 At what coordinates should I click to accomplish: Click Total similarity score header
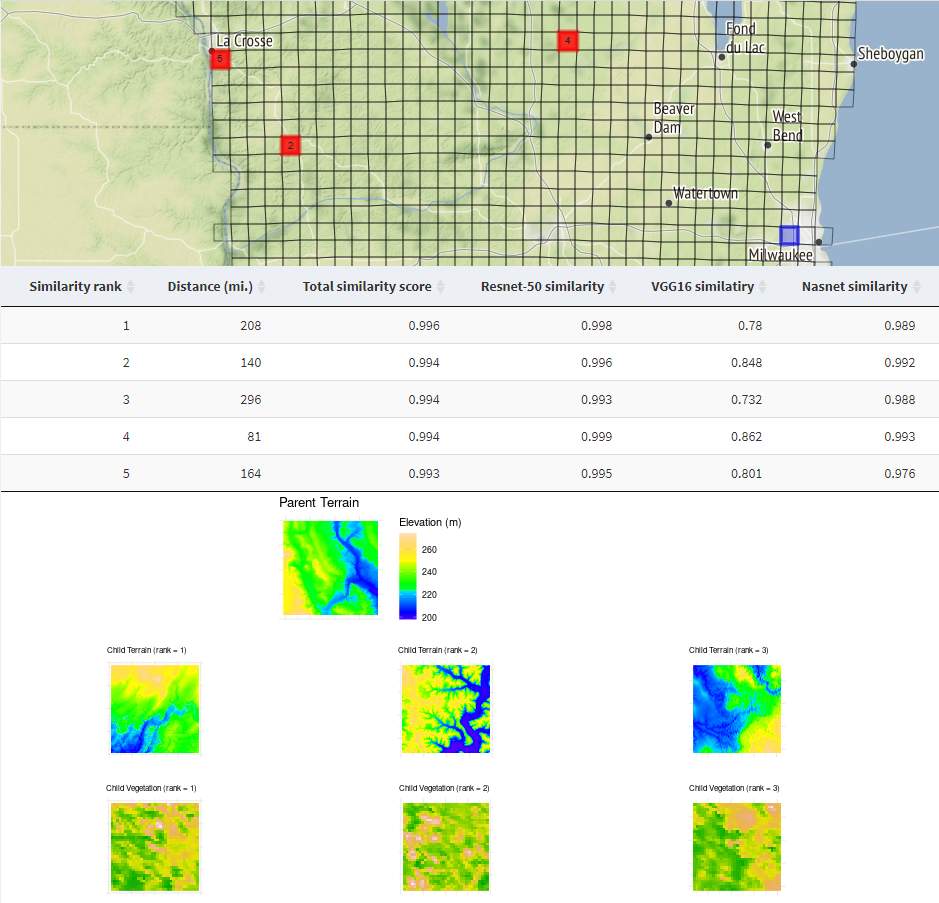click(x=367, y=287)
